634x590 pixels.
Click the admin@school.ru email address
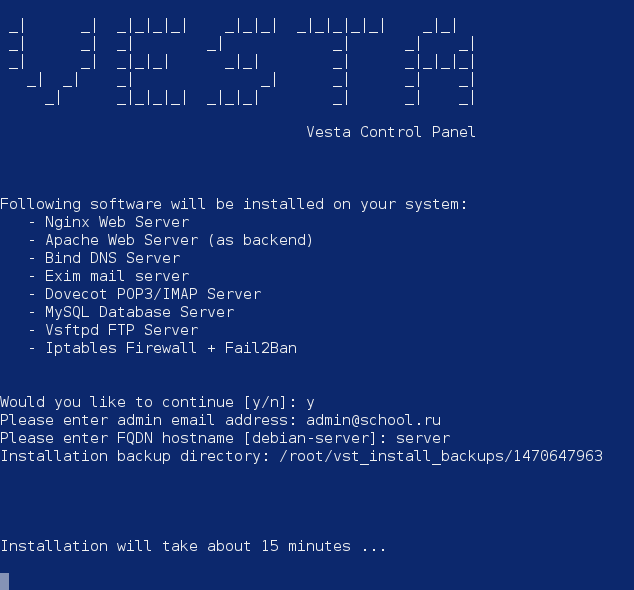coord(373,420)
